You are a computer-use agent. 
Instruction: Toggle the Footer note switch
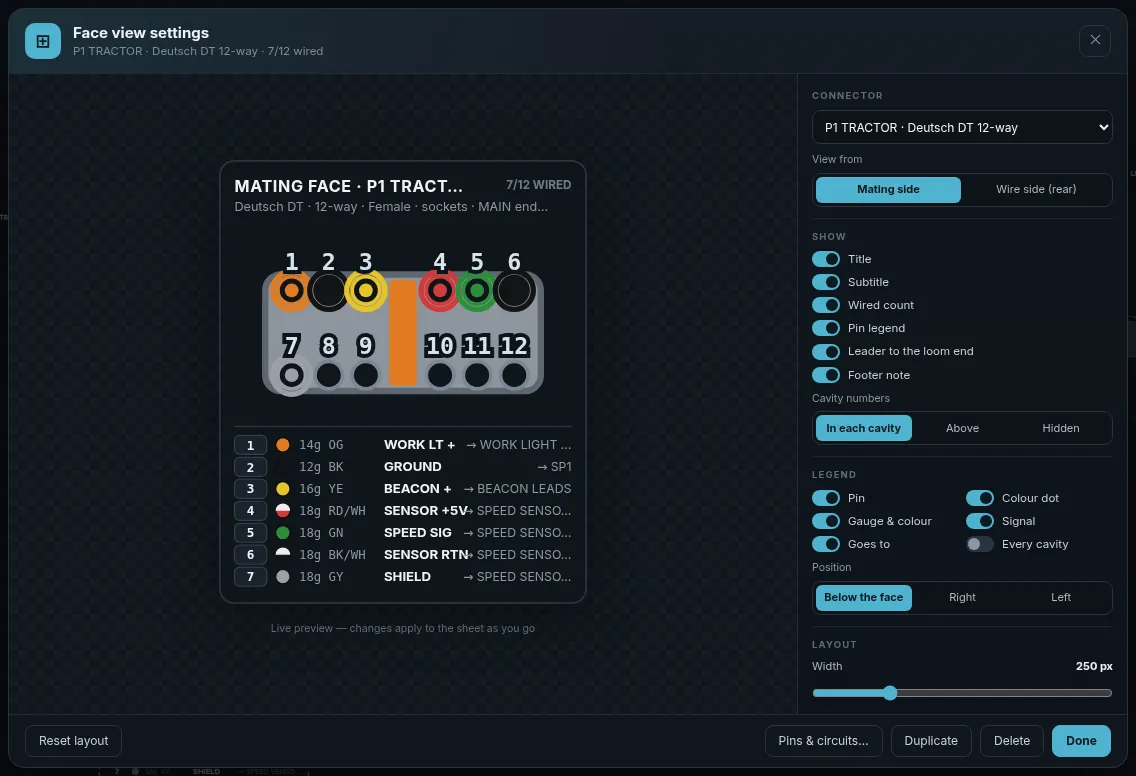(x=825, y=375)
